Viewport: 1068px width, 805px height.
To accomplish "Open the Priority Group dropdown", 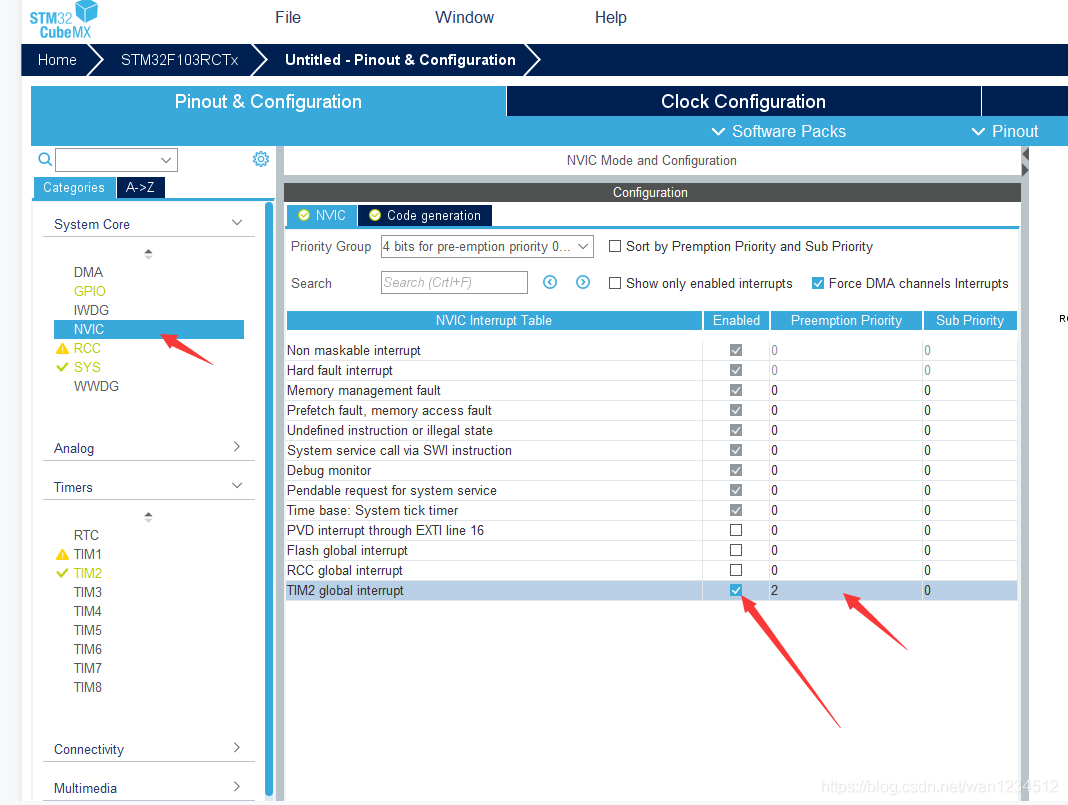I will point(486,246).
